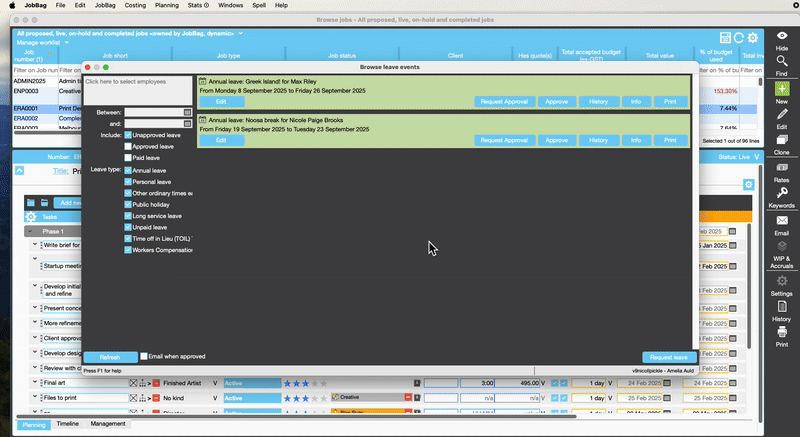Open the Windows menu
800x437 pixels.
(x=231, y=5)
